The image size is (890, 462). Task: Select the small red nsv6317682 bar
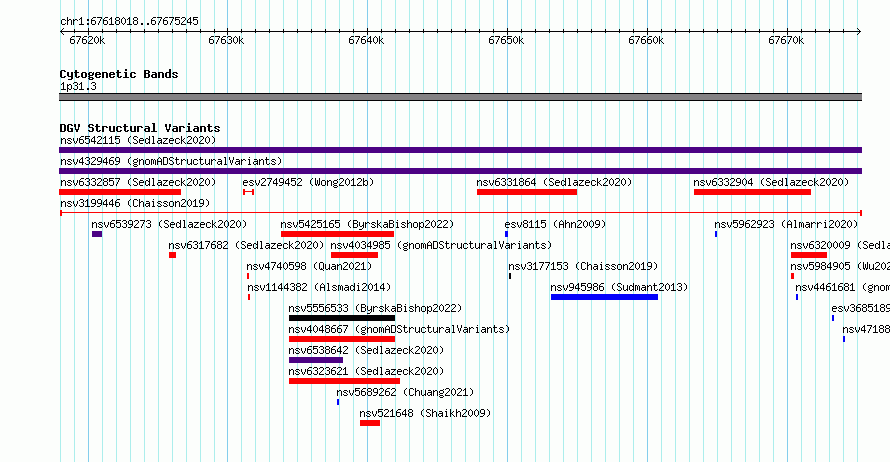(173, 255)
